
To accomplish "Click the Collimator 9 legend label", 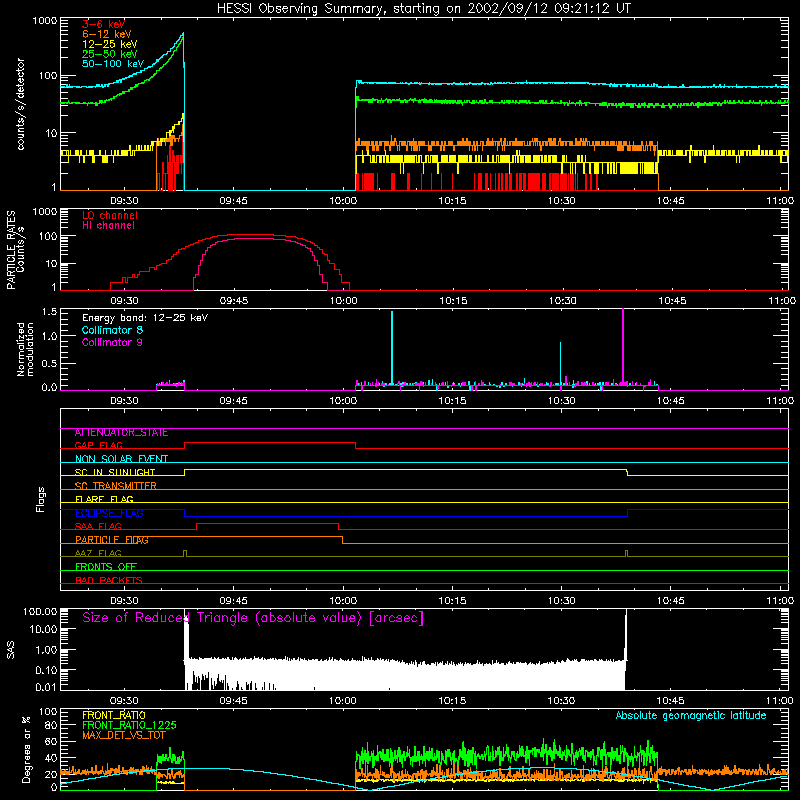I will tap(112, 342).
